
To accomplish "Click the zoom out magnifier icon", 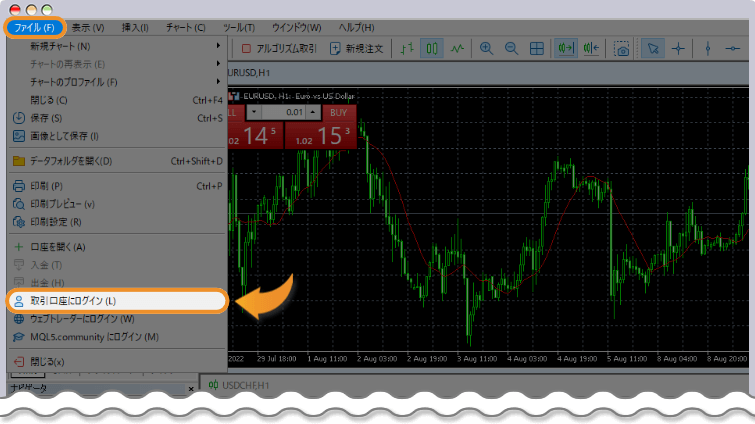I will click(x=511, y=47).
